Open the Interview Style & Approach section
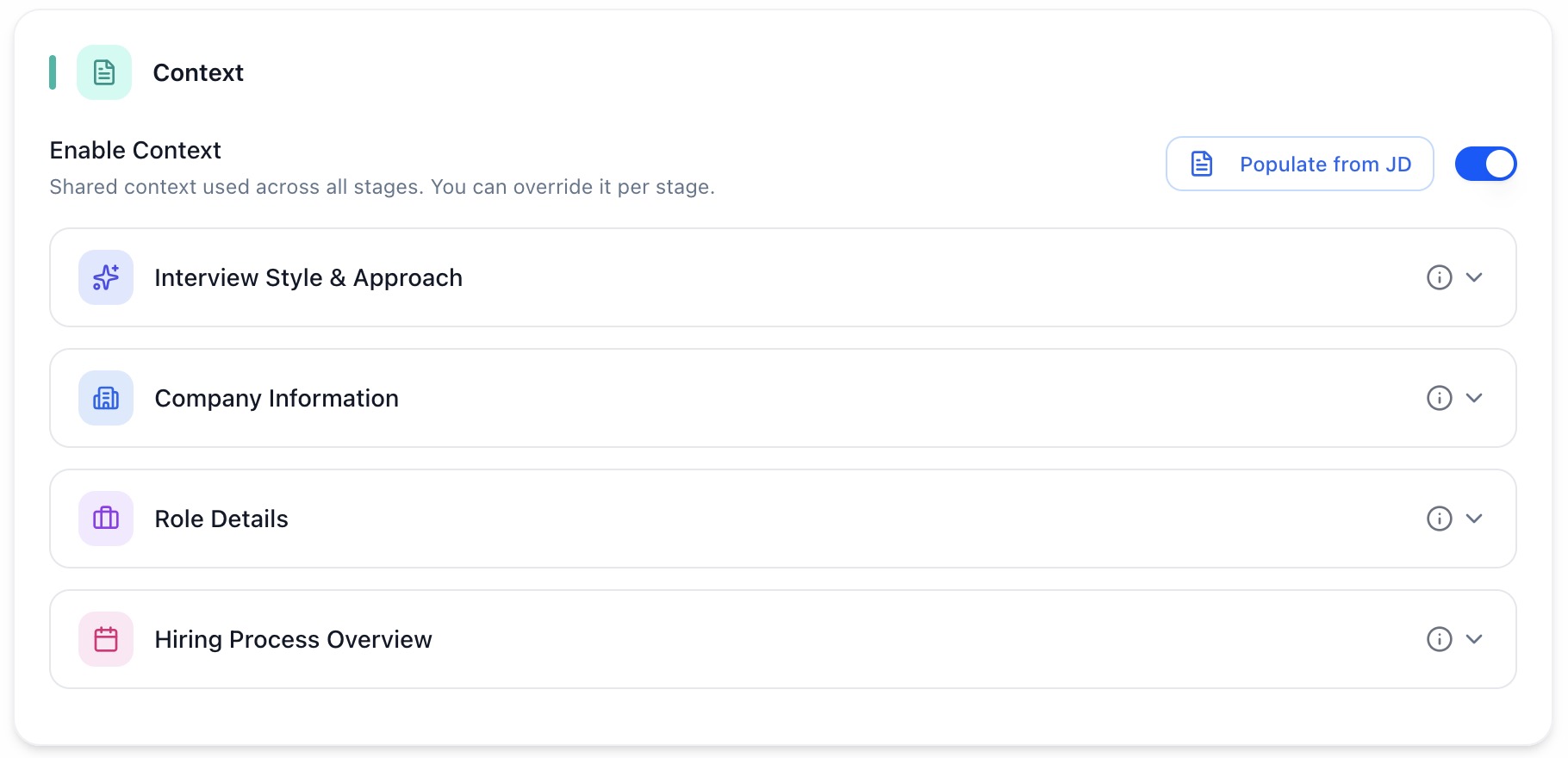Image resolution: width=1568 pixels, height=758 pixels. pyautogui.click(x=308, y=277)
